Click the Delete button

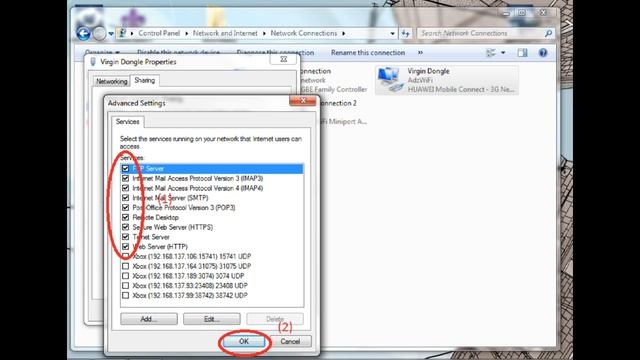click(x=275, y=319)
